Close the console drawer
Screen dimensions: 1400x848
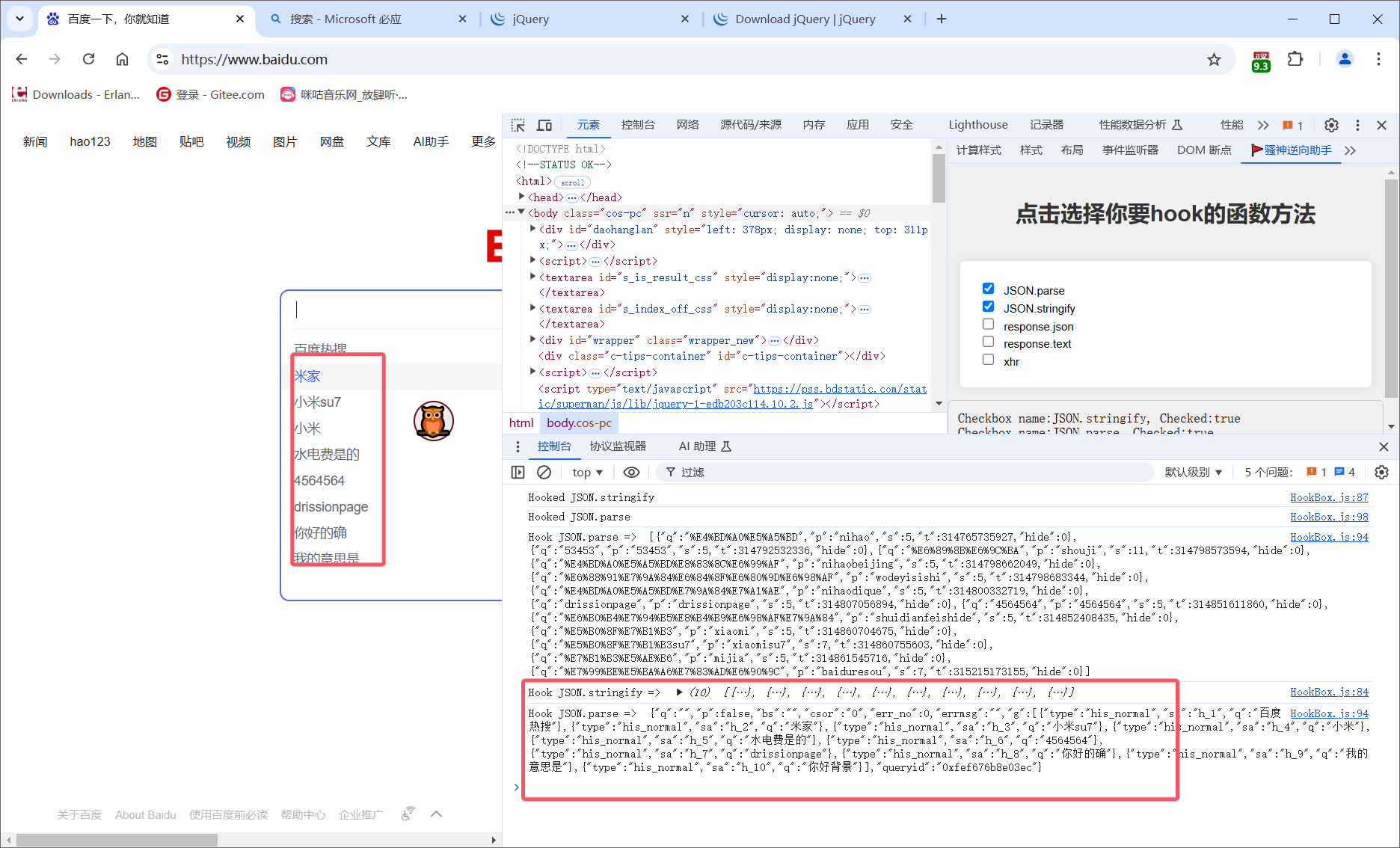1384,446
